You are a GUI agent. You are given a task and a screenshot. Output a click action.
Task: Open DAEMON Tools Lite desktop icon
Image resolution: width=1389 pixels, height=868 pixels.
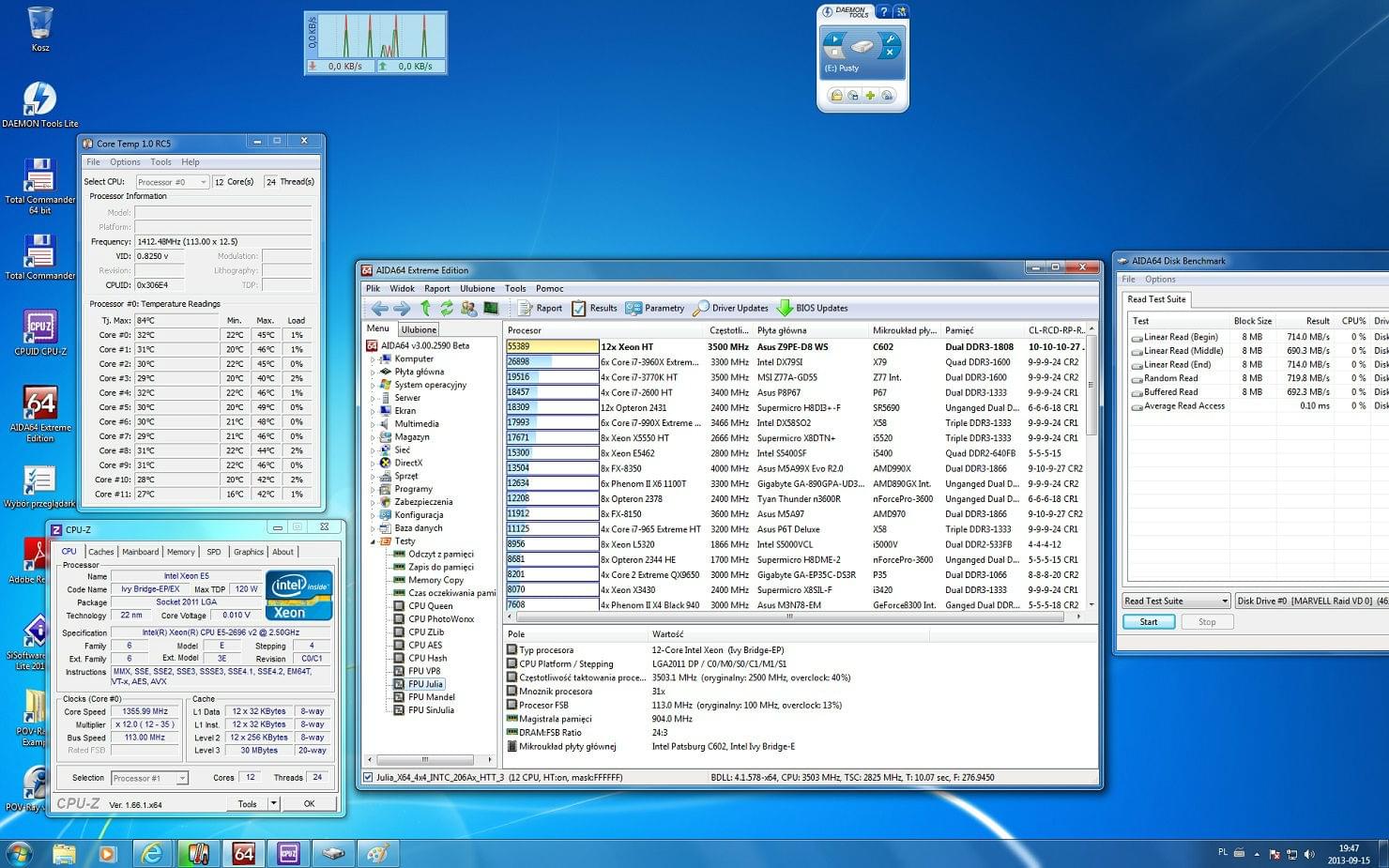[x=39, y=105]
